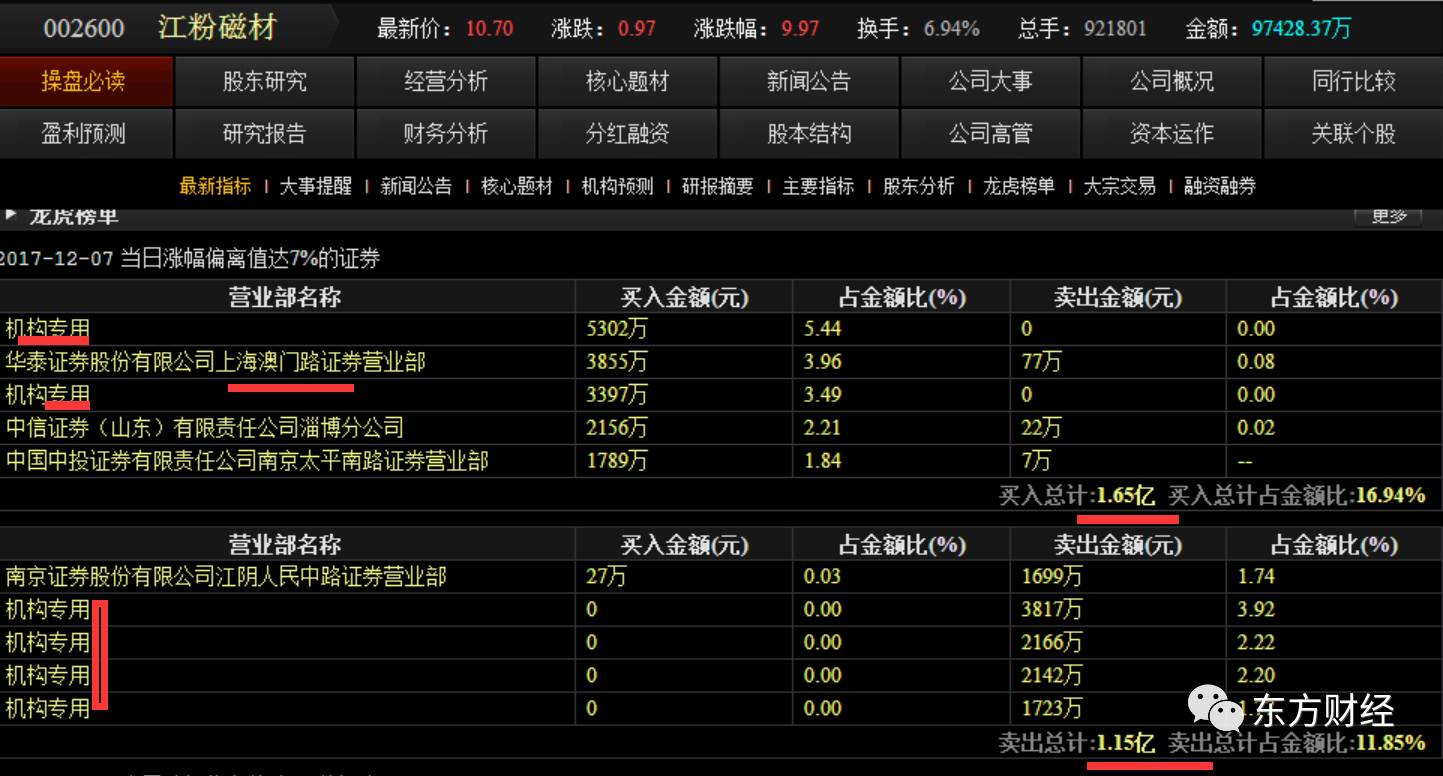Image resolution: width=1443 pixels, height=776 pixels.
Task: Click sell amount 3817万
Action: coord(1052,610)
